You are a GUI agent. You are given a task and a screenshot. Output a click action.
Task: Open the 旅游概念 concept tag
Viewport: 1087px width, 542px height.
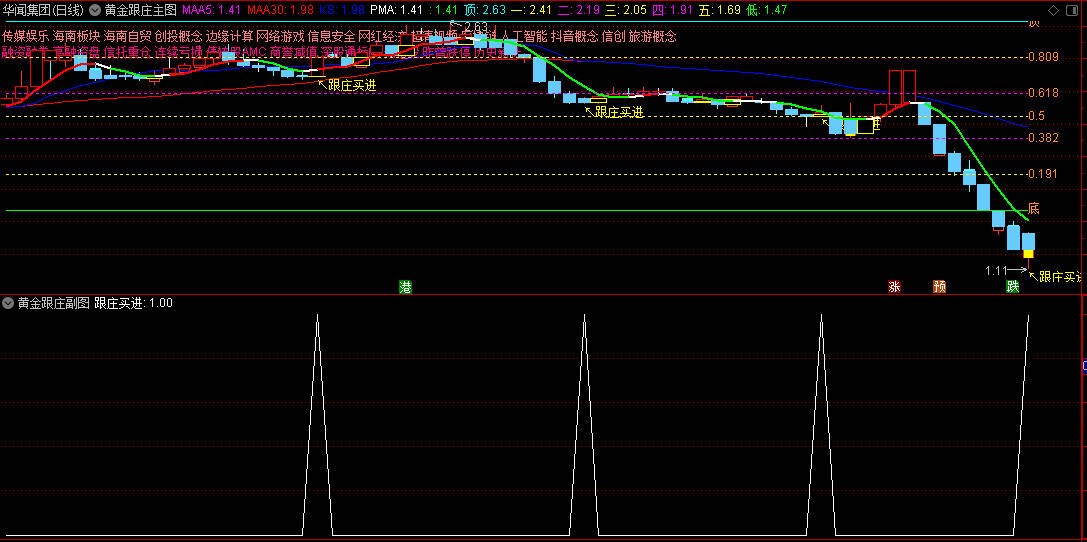[x=652, y=37]
